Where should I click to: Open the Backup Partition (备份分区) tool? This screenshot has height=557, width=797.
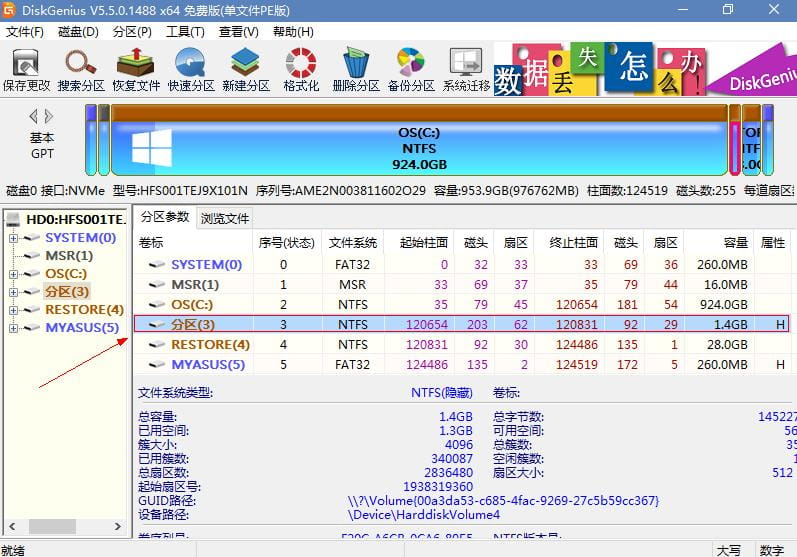(411, 70)
